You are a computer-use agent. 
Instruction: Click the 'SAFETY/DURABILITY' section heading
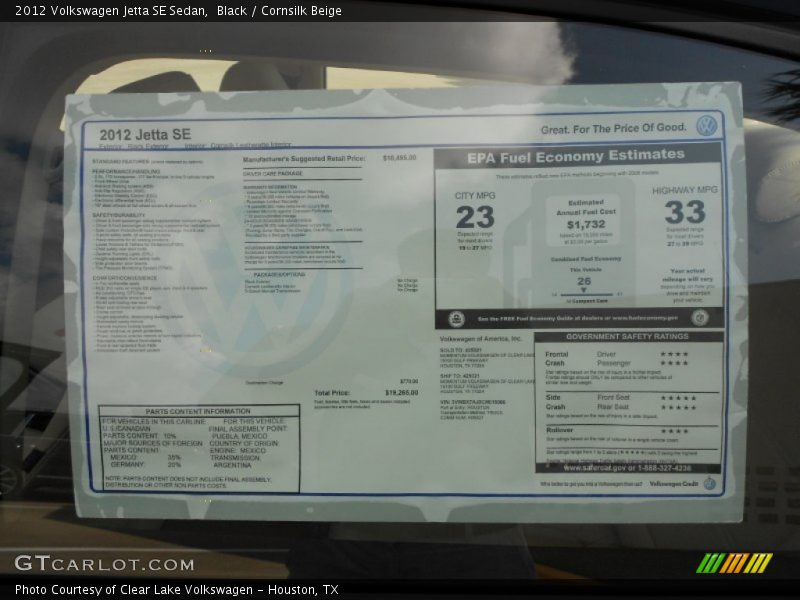(119, 215)
